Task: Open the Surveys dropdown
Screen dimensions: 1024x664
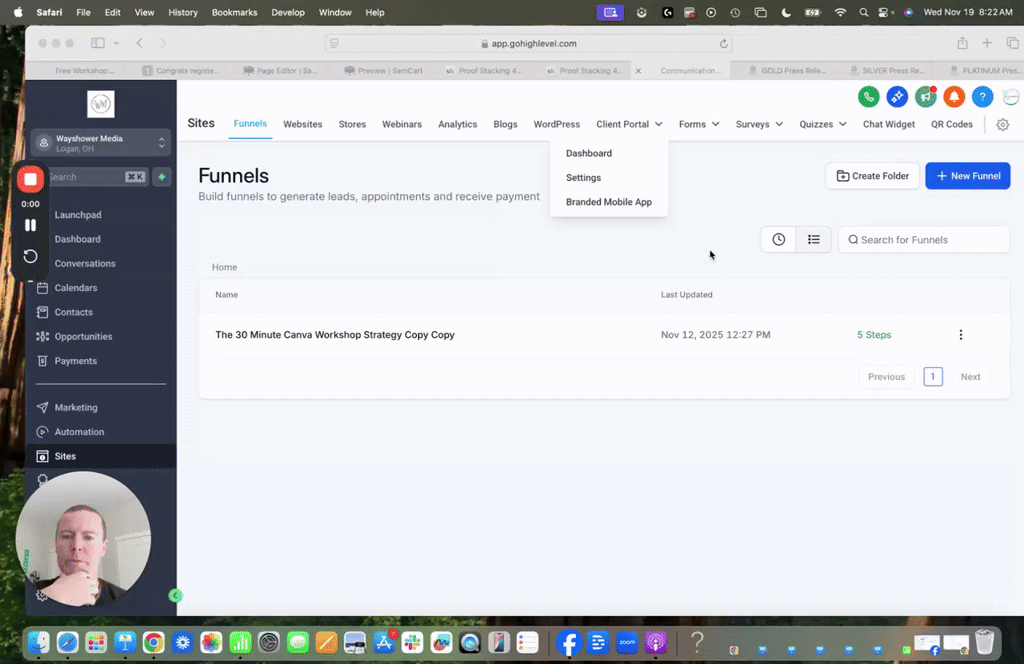Action: click(758, 124)
